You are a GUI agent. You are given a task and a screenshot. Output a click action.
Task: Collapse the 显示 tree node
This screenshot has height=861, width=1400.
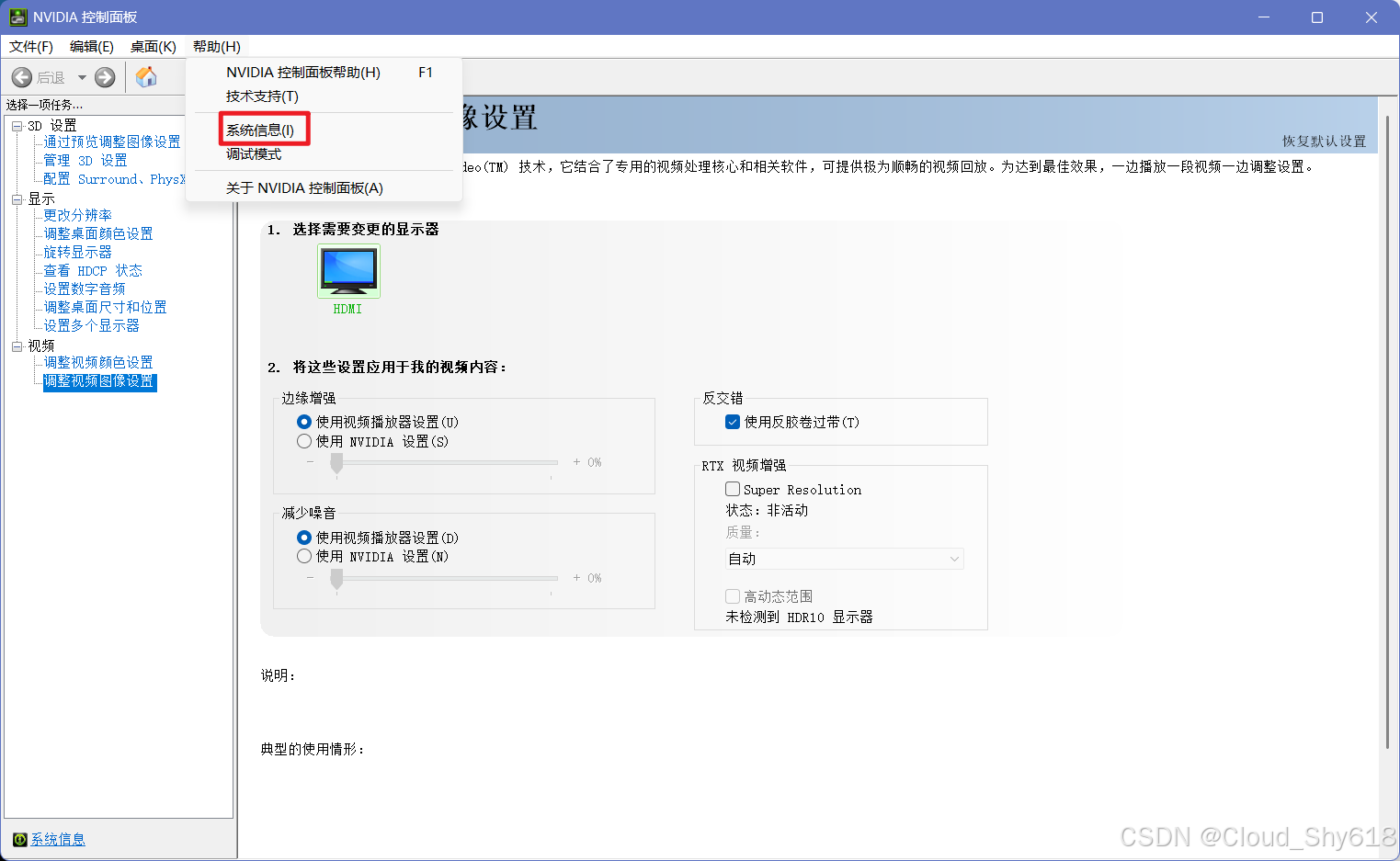tap(17, 199)
